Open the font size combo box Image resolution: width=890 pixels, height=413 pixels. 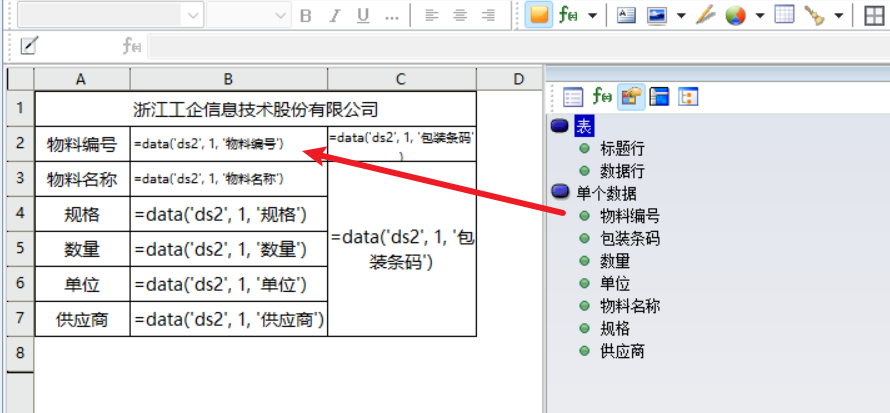point(249,15)
